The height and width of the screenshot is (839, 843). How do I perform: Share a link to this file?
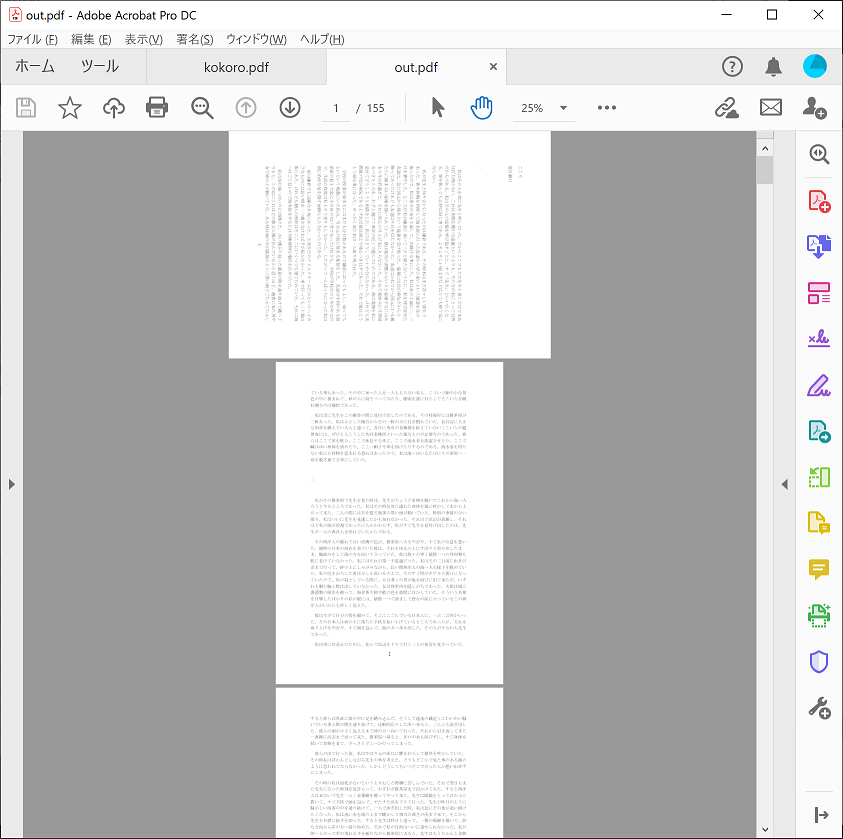[726, 107]
